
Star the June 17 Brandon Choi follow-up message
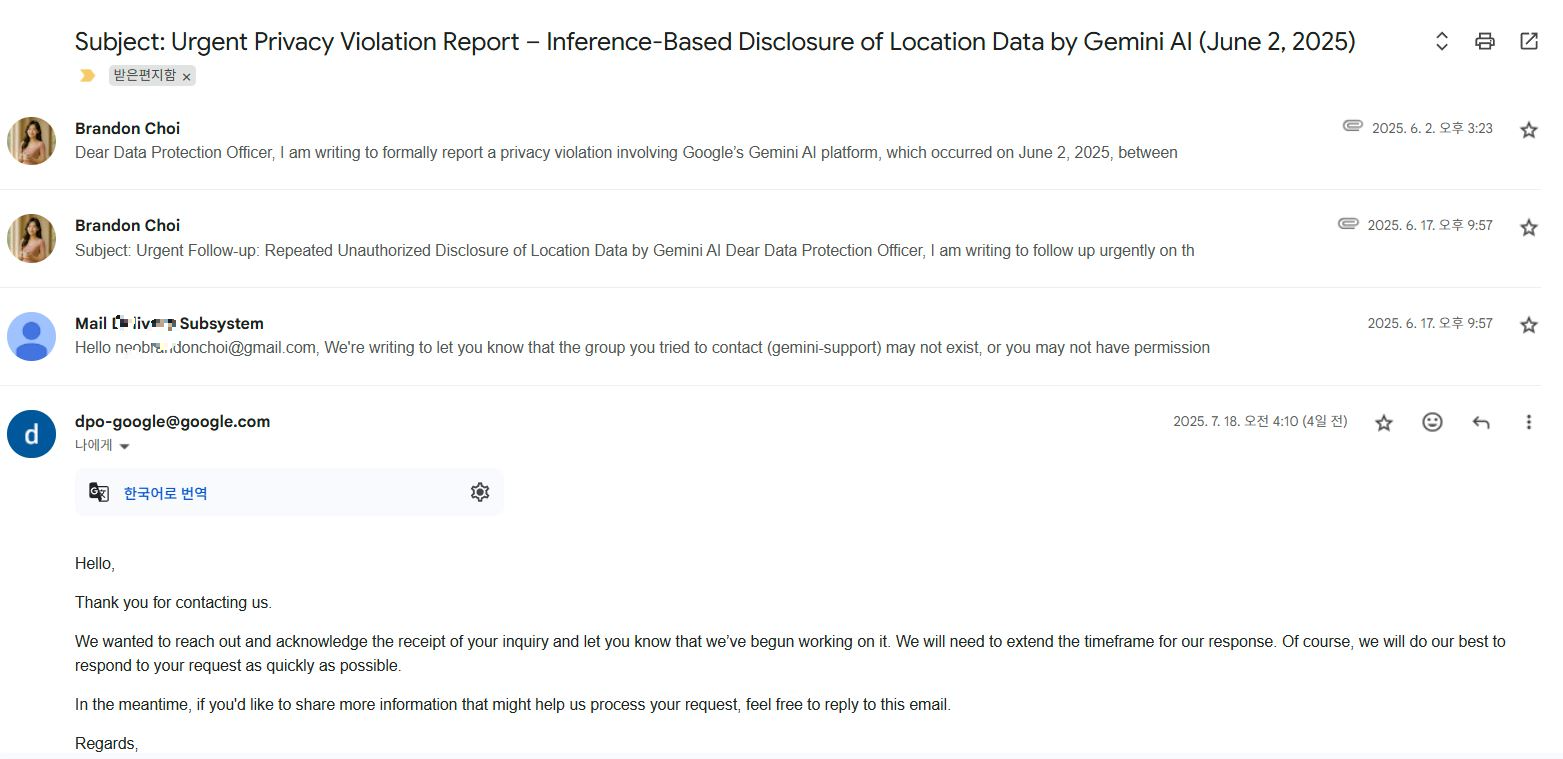pos(1528,227)
